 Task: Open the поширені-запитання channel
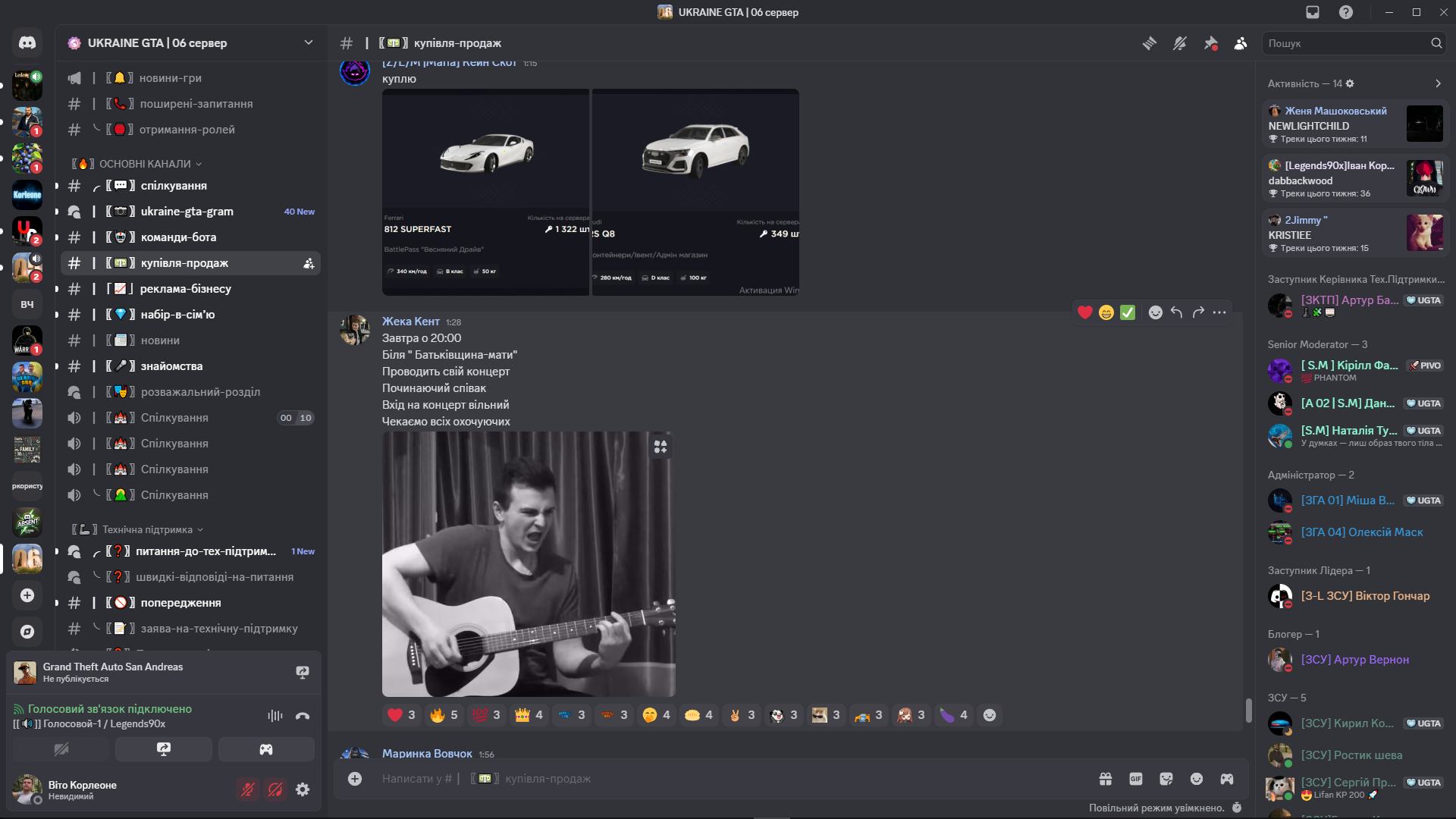coord(190,104)
